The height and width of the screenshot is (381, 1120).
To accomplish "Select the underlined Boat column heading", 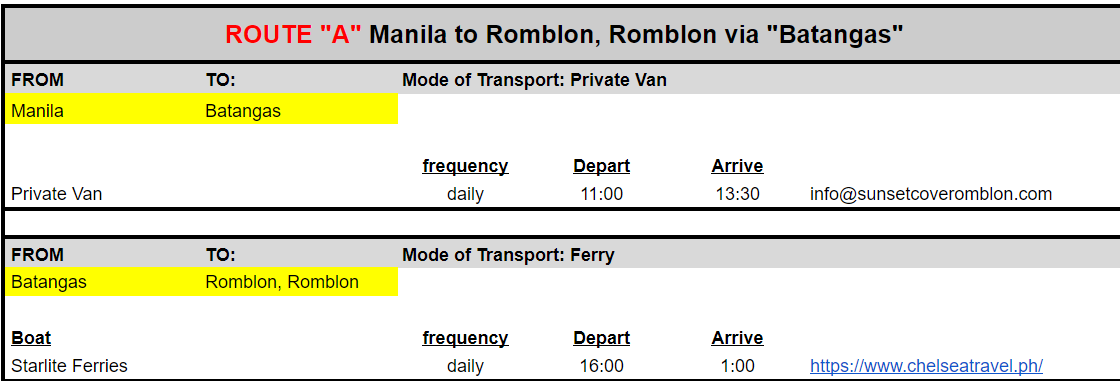I will pyautogui.click(x=31, y=338).
